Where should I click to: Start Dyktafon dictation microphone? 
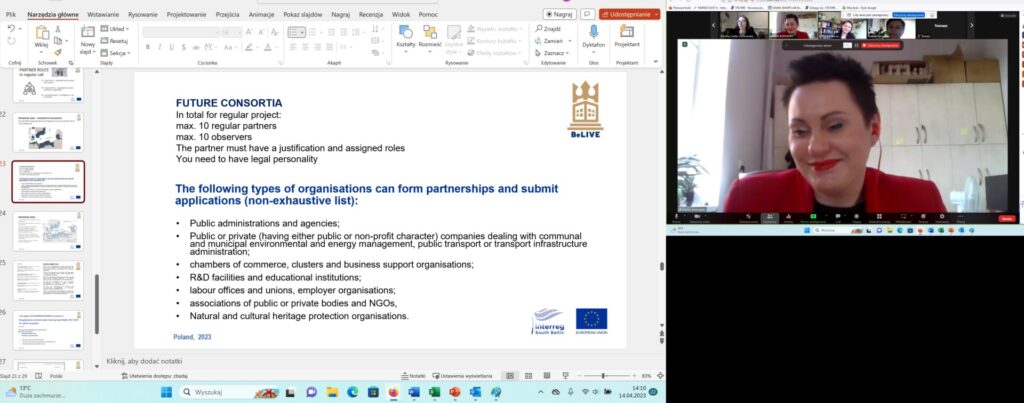click(x=593, y=37)
